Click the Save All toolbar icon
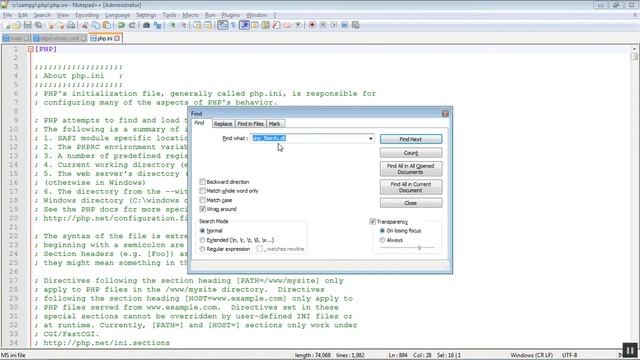This screenshot has height=360, width=640. (38, 25)
